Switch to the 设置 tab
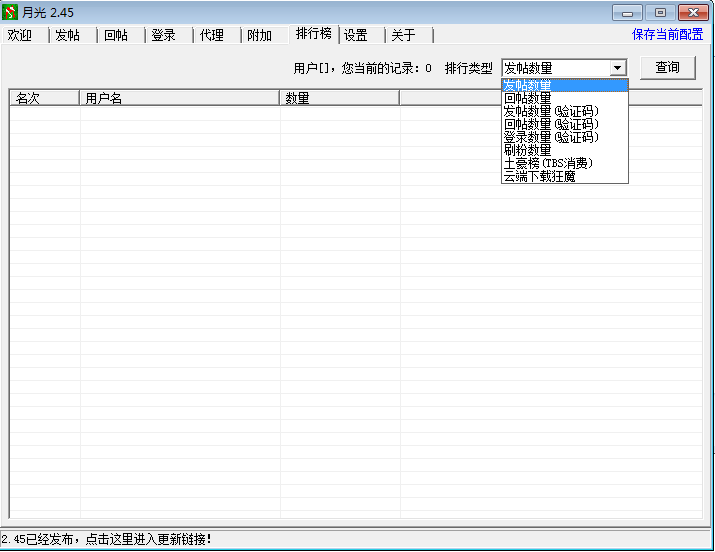 coord(356,35)
